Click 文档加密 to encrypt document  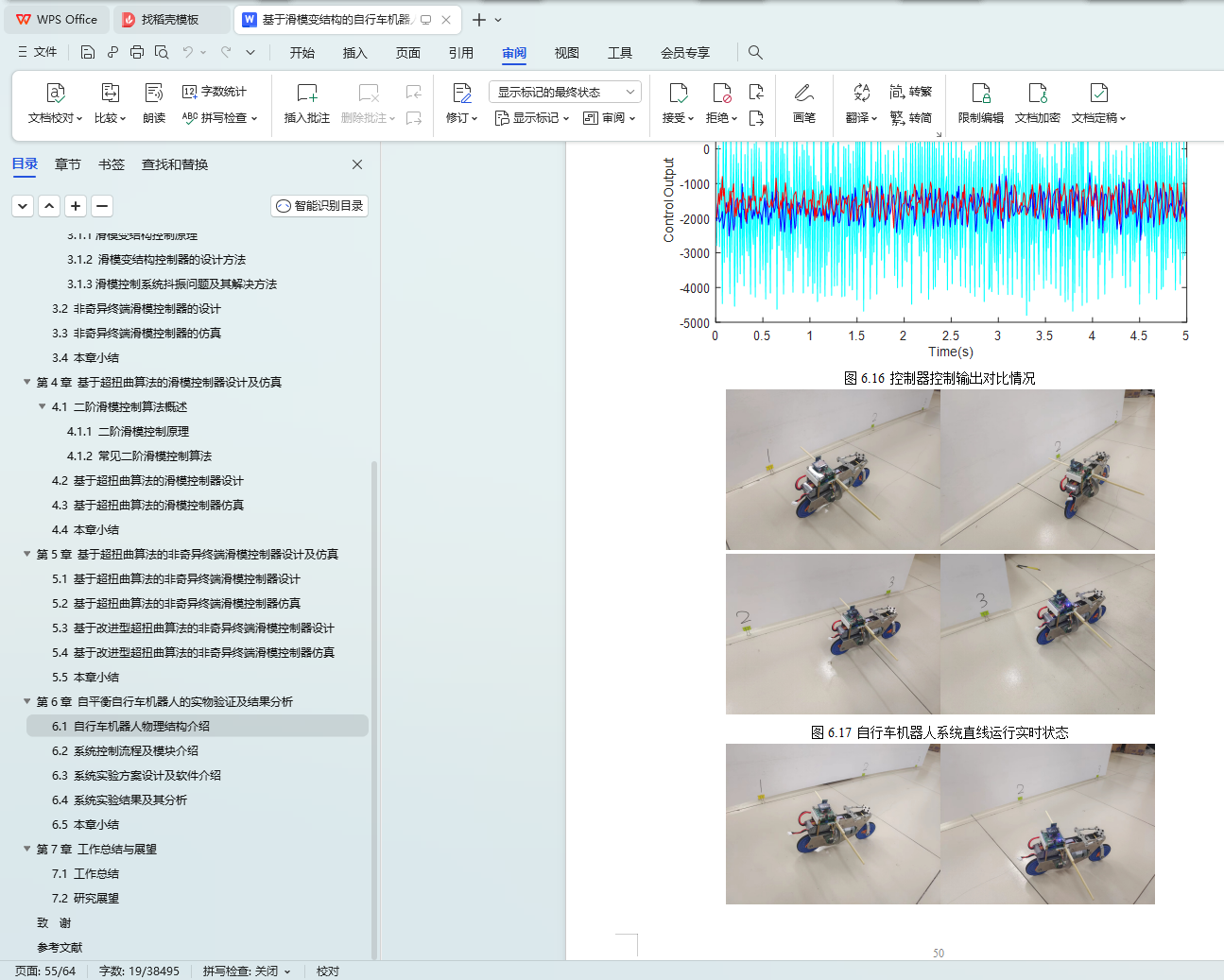(1038, 103)
